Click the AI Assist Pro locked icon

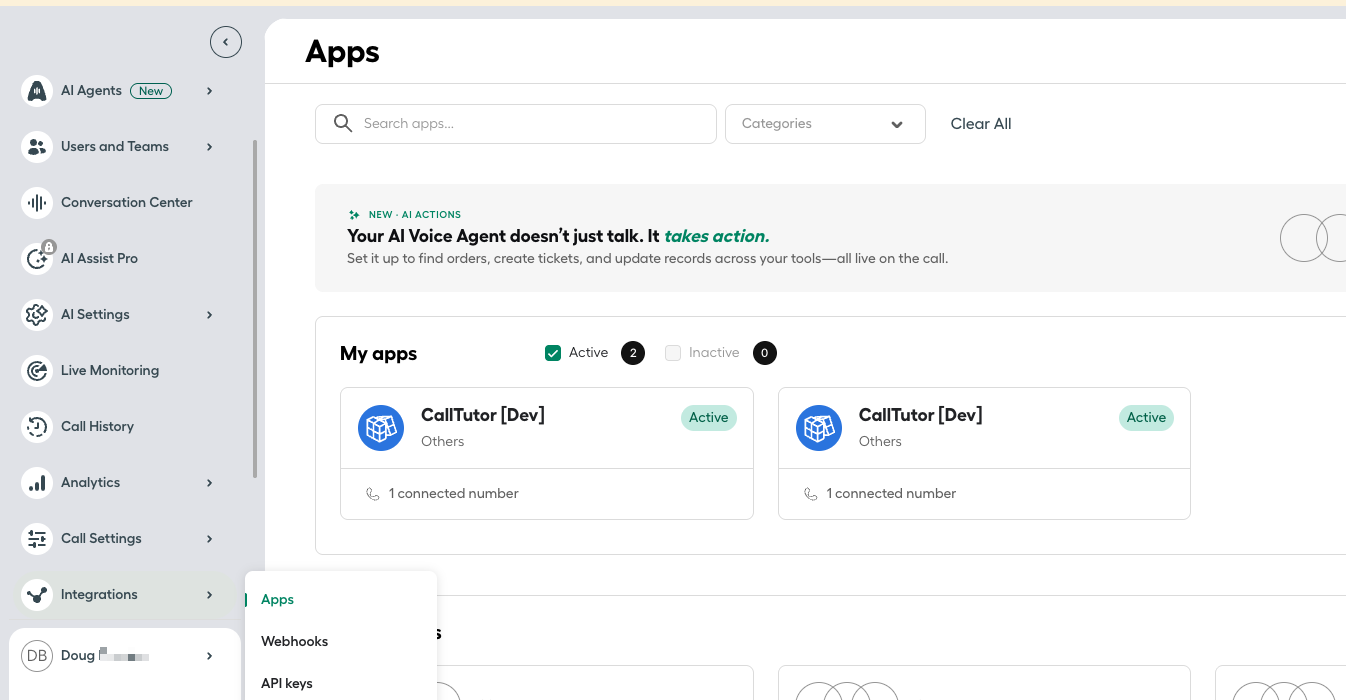(x=37, y=258)
